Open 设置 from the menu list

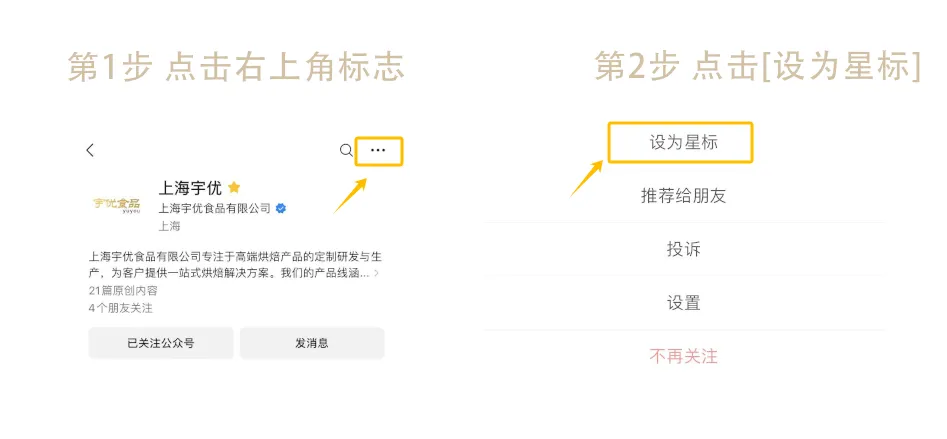(x=684, y=303)
